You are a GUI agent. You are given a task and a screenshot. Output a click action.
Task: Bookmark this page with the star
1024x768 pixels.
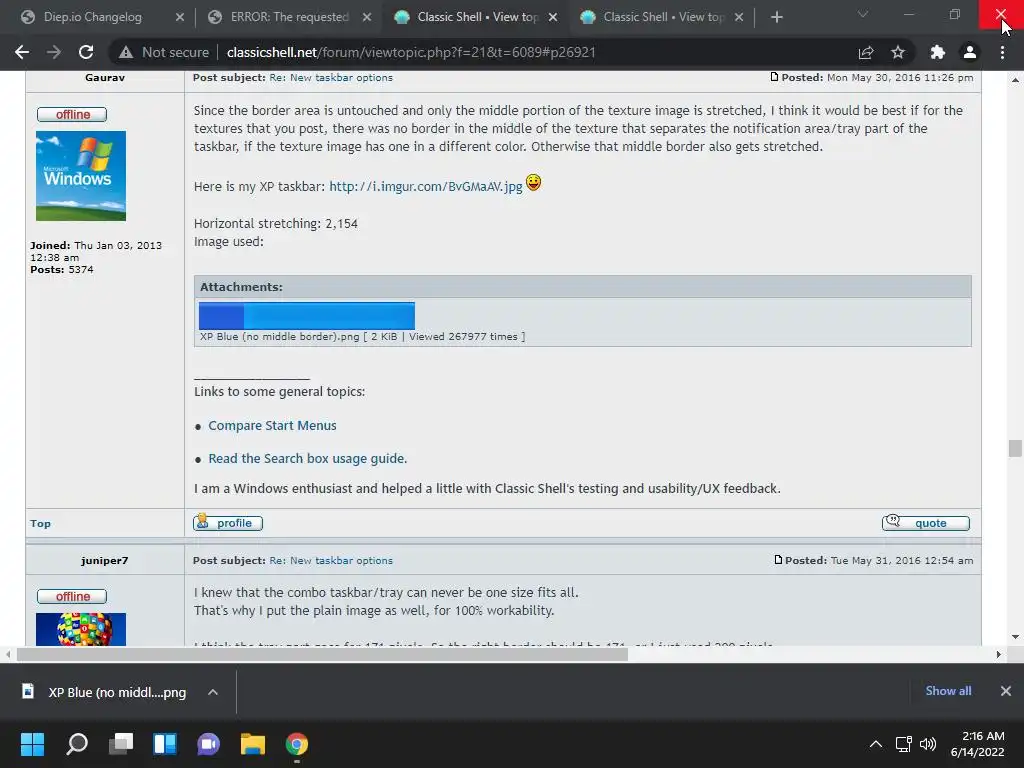(898, 52)
